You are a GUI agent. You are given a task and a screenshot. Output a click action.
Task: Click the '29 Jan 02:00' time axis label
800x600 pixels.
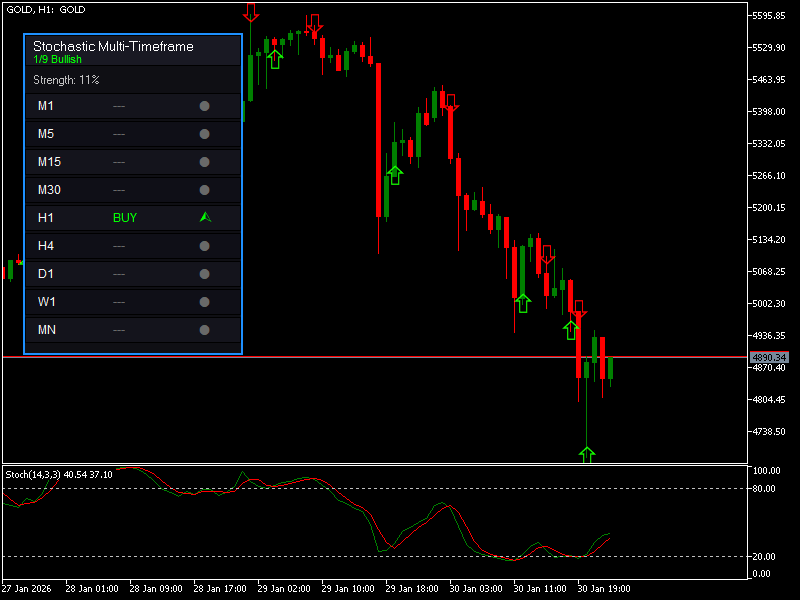click(284, 588)
